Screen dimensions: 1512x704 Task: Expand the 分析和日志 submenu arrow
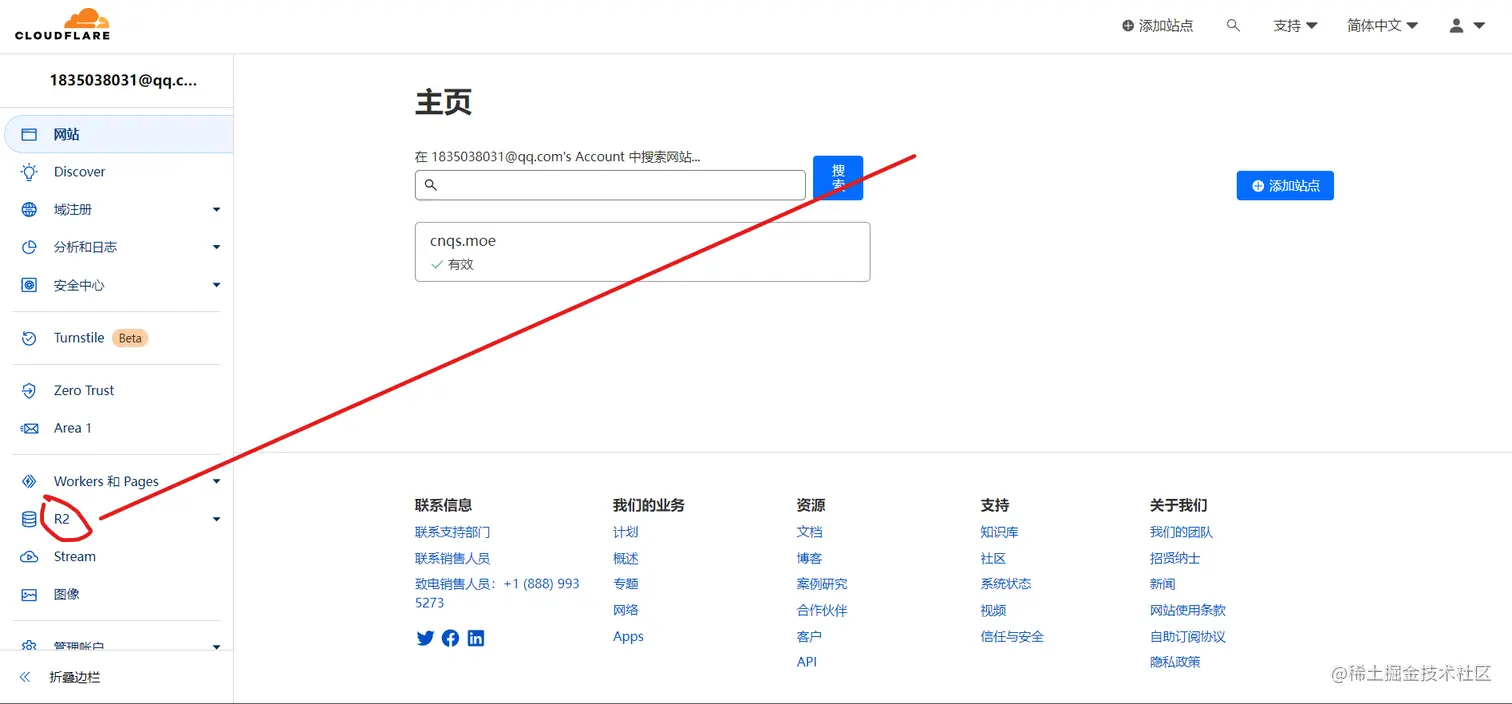tap(216, 247)
